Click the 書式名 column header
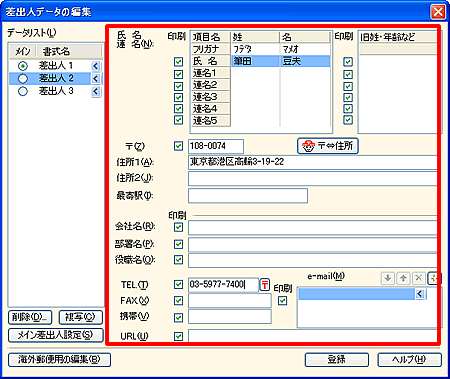The height and width of the screenshot is (379, 450). click(x=69, y=51)
